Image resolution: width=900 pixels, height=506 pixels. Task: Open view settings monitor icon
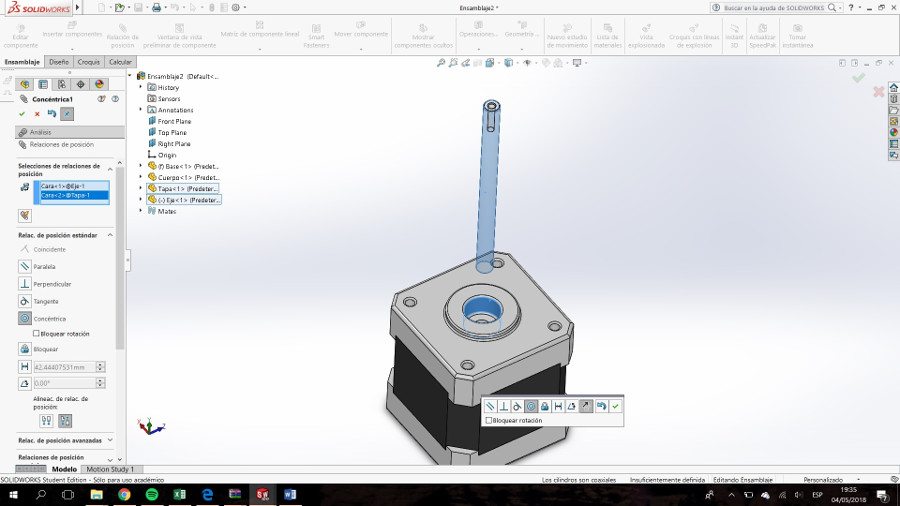point(577,63)
